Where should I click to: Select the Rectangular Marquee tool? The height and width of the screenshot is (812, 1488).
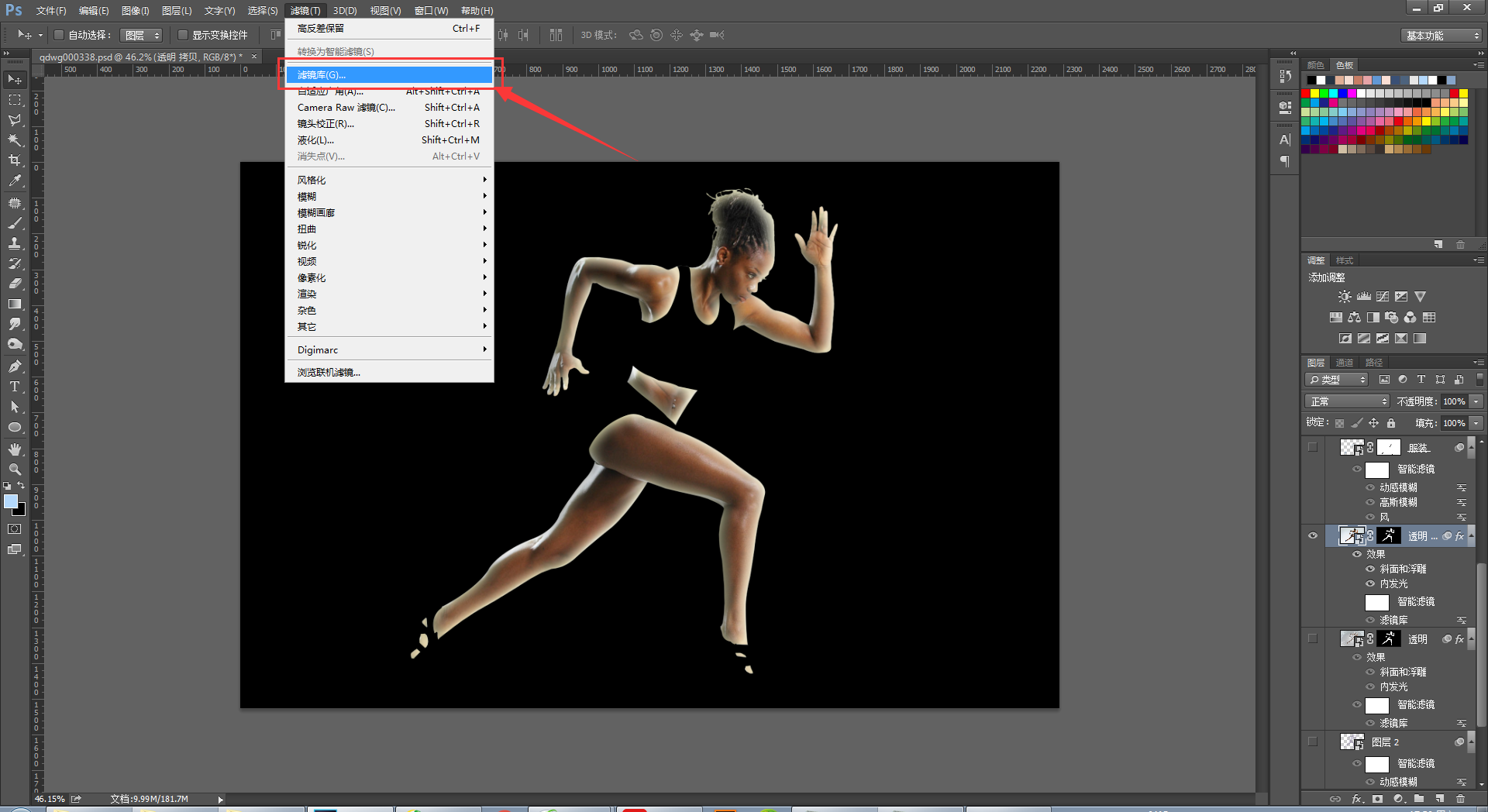(x=15, y=100)
